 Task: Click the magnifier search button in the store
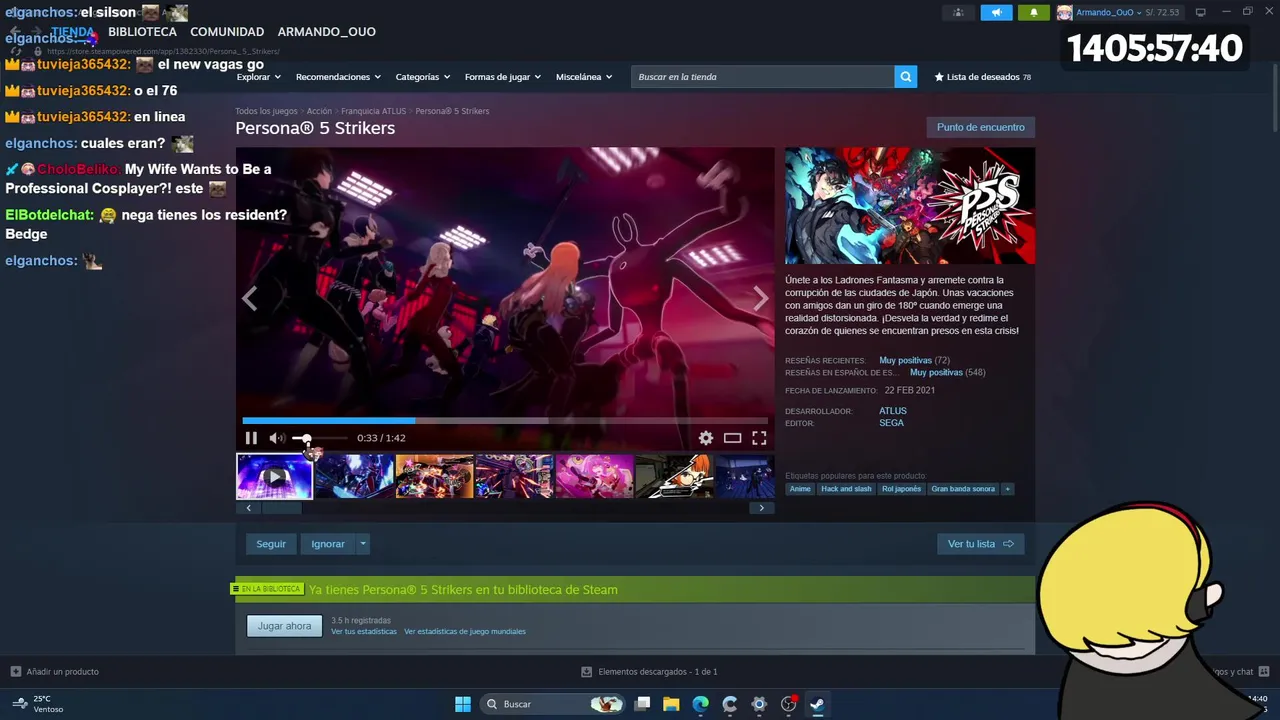tap(905, 77)
